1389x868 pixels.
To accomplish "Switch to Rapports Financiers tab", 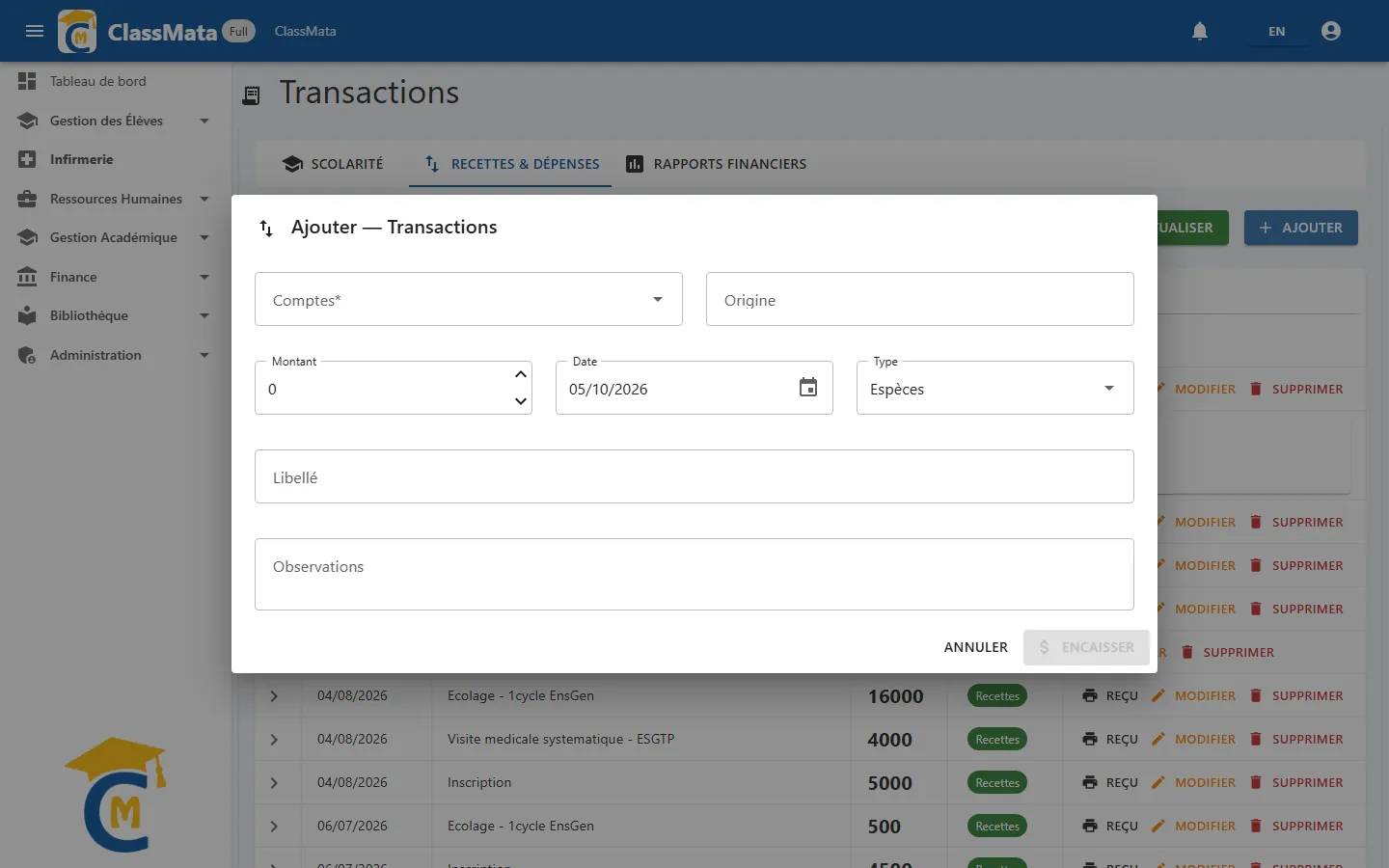I will pos(716,164).
